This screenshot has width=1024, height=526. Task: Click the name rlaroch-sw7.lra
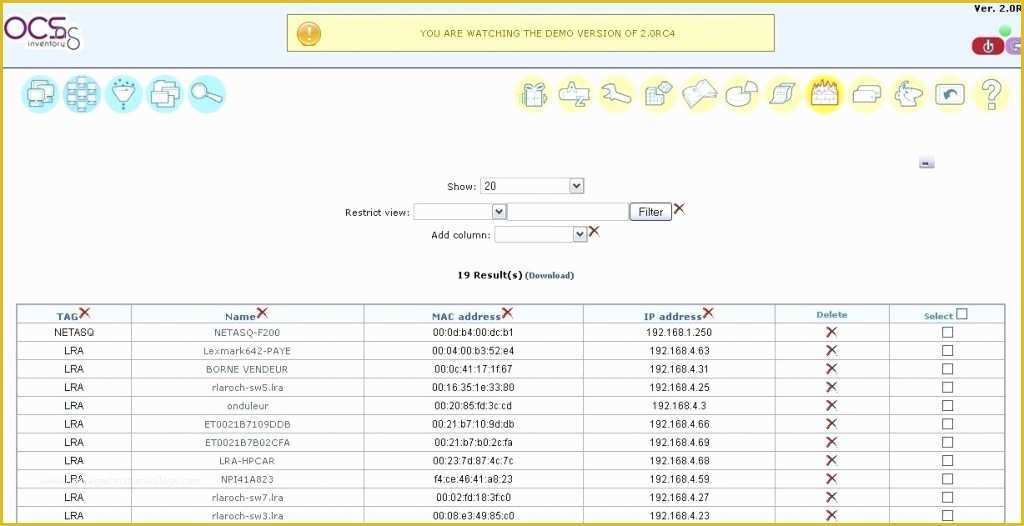click(247, 497)
